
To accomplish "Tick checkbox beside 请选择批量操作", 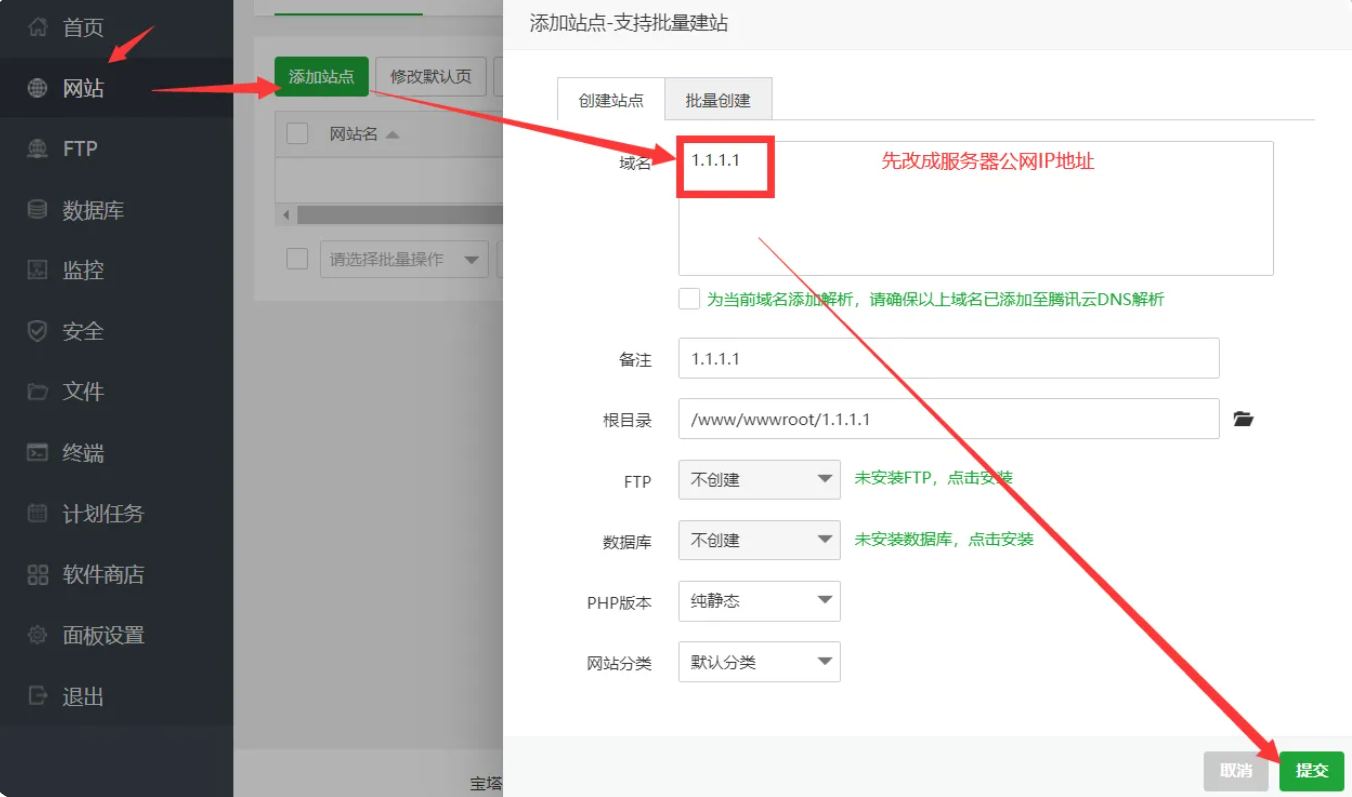I will pyautogui.click(x=297, y=258).
